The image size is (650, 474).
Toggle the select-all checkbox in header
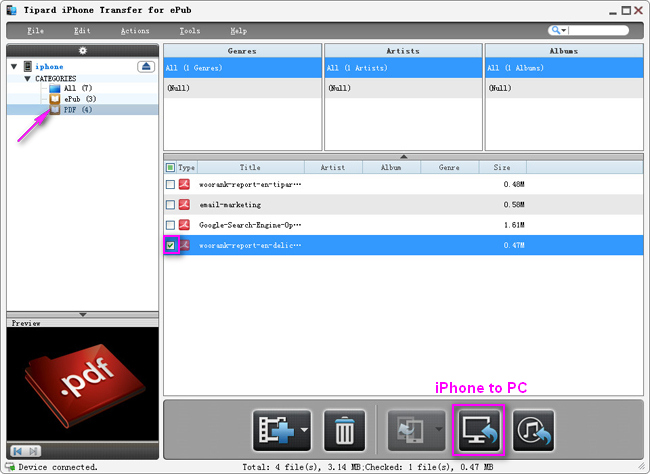tap(170, 168)
